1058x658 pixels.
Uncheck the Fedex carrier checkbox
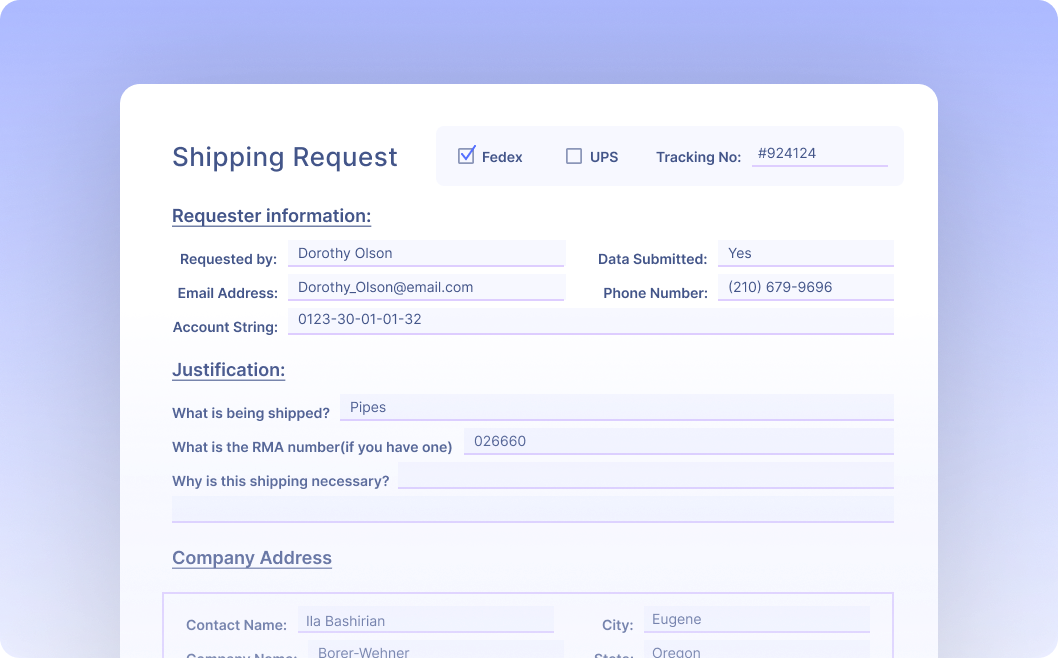(466, 155)
